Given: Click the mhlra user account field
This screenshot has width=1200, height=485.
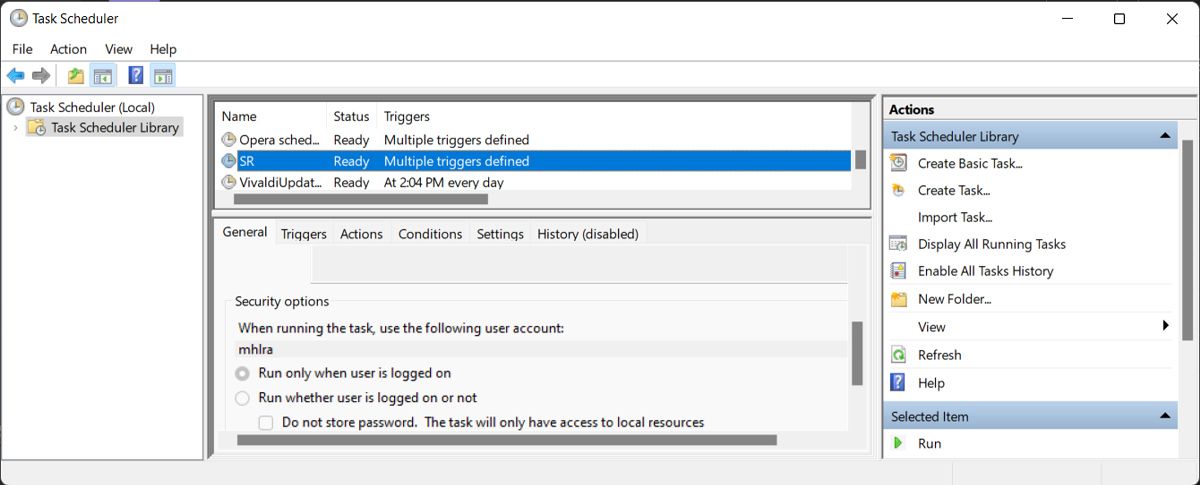Looking at the screenshot, I should [541, 350].
